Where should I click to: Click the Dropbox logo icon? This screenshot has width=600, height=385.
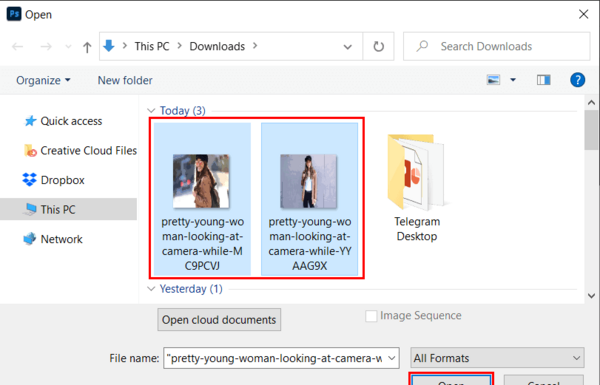(29, 179)
